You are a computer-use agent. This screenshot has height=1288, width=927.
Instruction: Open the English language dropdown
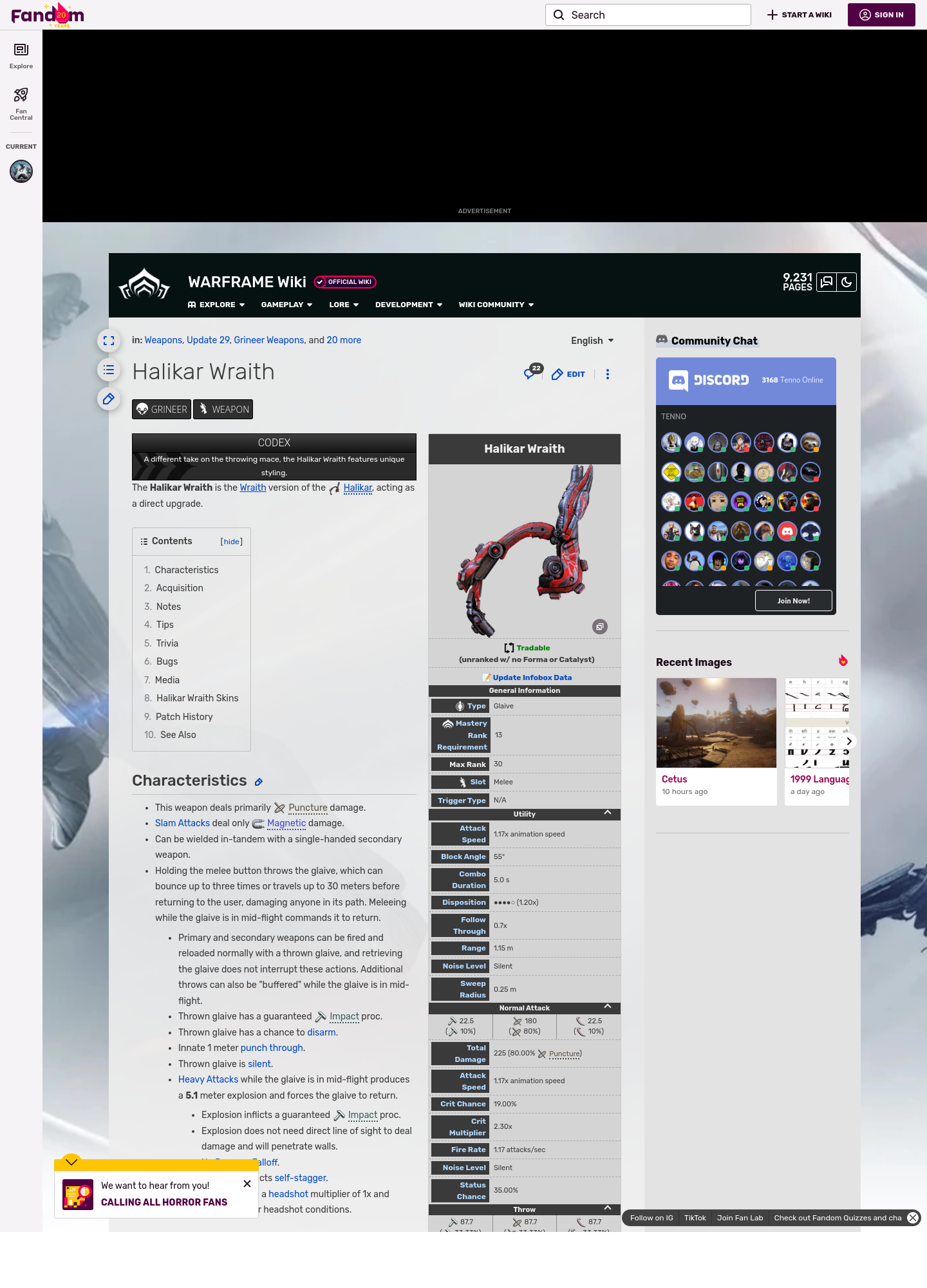coord(592,341)
